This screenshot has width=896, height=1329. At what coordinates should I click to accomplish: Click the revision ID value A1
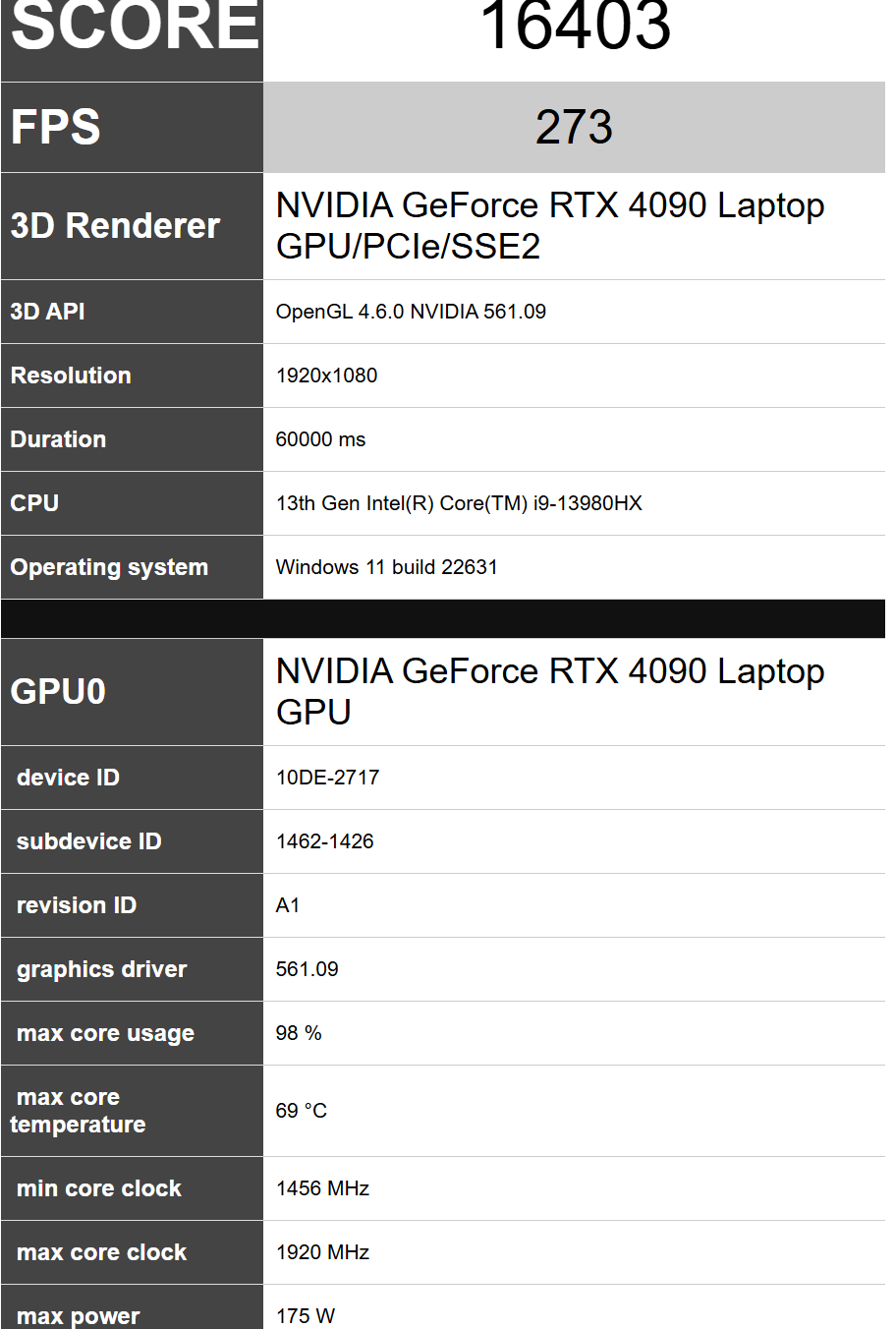[x=288, y=905]
